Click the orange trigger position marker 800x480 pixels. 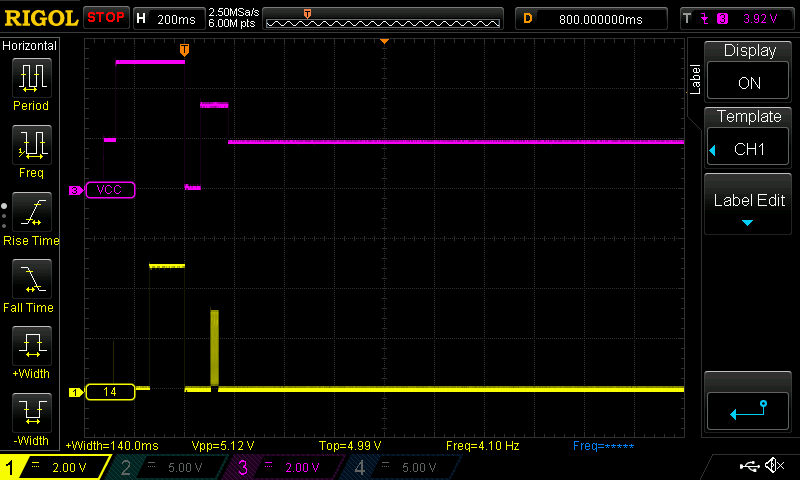(x=184, y=49)
